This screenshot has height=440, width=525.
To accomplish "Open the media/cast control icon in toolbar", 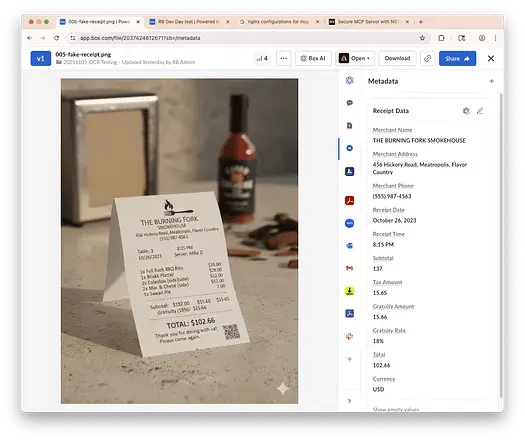I will point(461,38).
